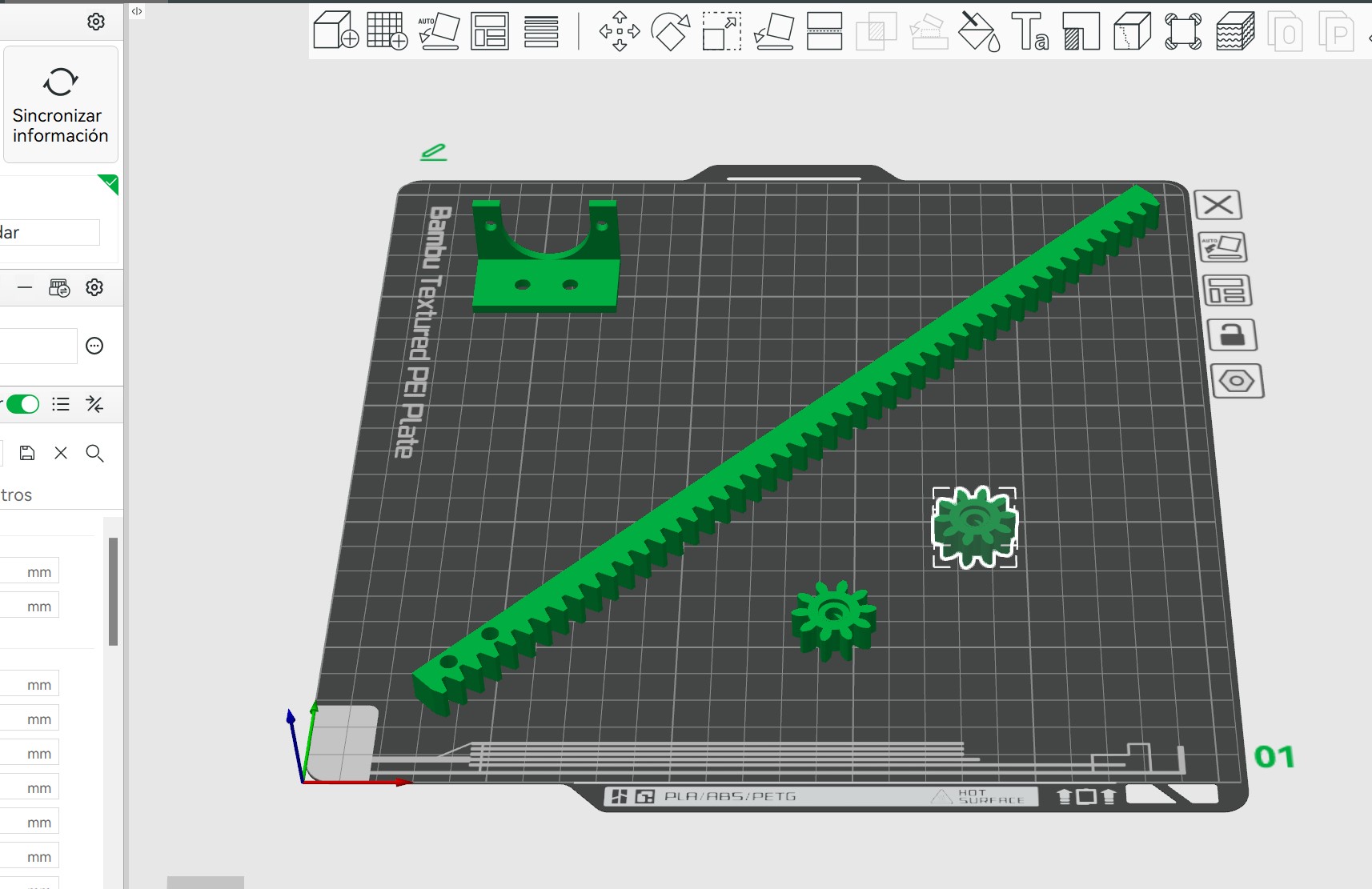Click the Split to objects icon
Image resolution: width=1372 pixels, height=889 pixels.
1286,31
